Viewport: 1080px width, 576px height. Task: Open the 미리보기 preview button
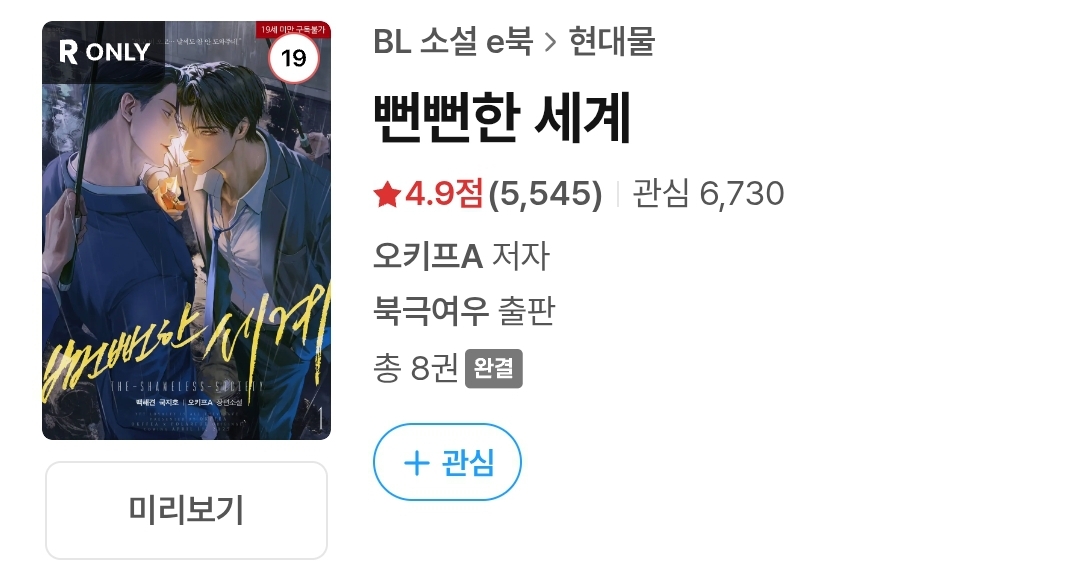[x=187, y=511]
